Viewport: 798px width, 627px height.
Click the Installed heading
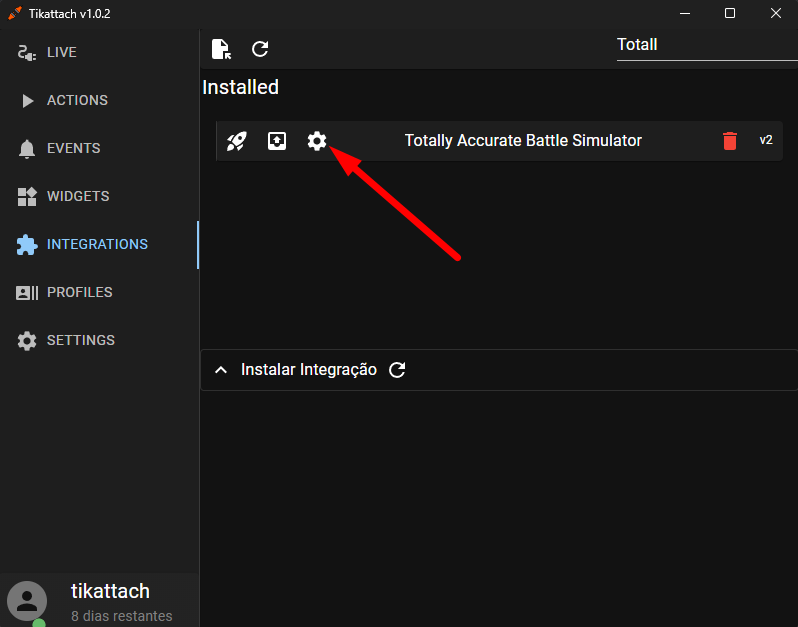coord(240,87)
